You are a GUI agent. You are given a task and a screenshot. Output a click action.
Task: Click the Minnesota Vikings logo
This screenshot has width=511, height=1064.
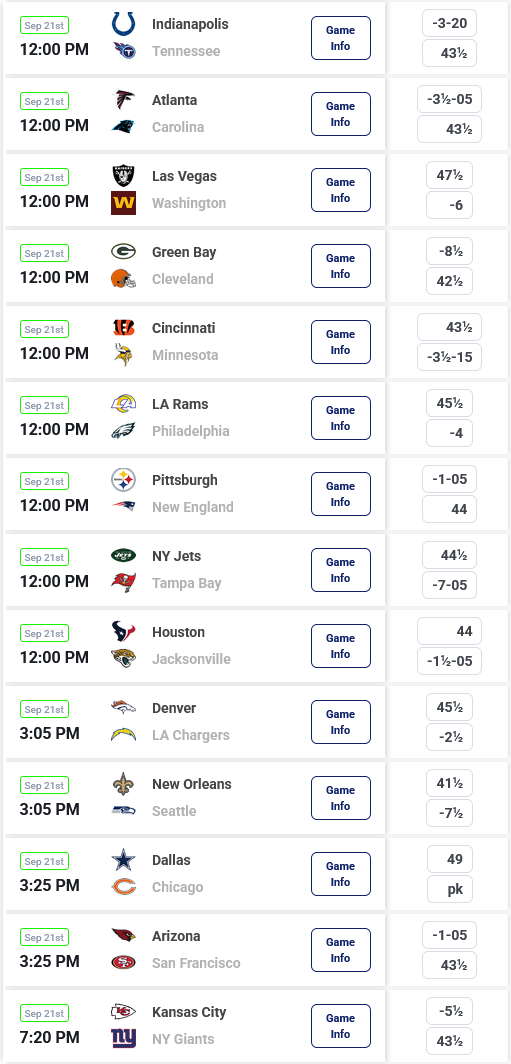124,355
